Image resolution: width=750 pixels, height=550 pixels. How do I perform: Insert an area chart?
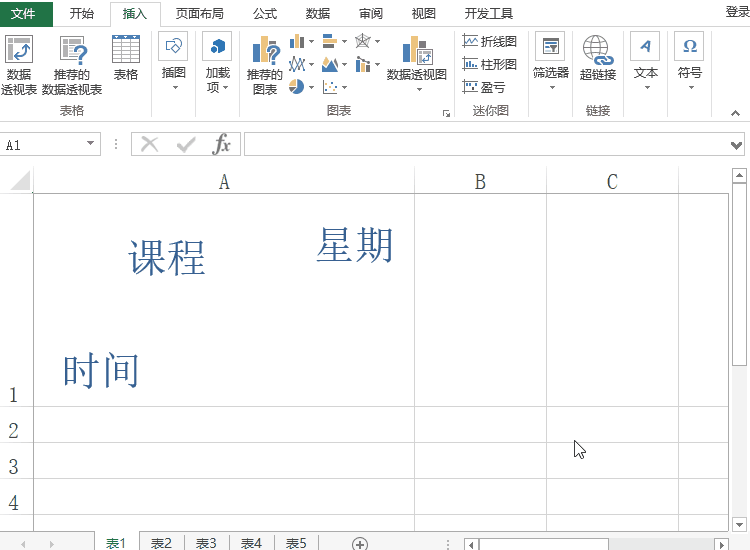[x=330, y=64]
